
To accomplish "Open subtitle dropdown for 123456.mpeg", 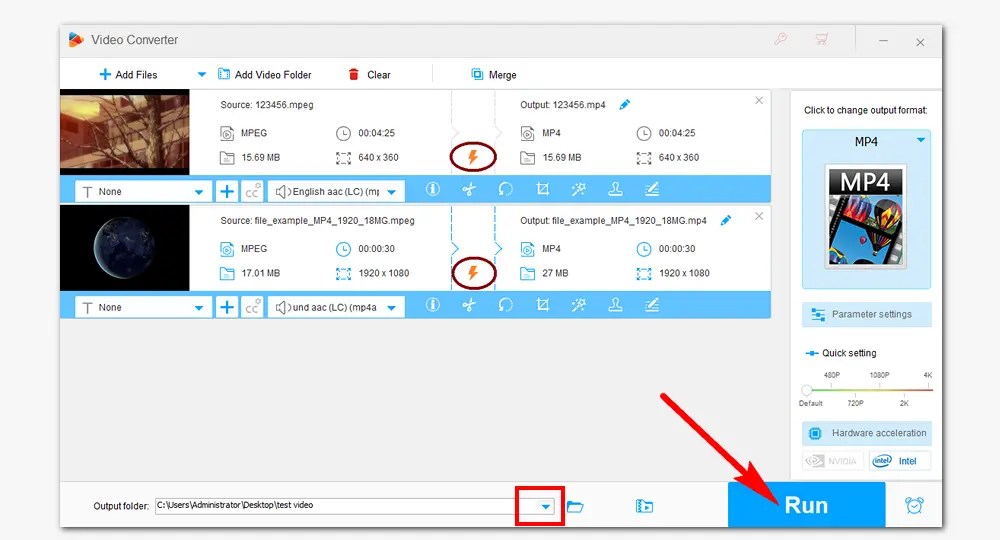I will pos(143,191).
